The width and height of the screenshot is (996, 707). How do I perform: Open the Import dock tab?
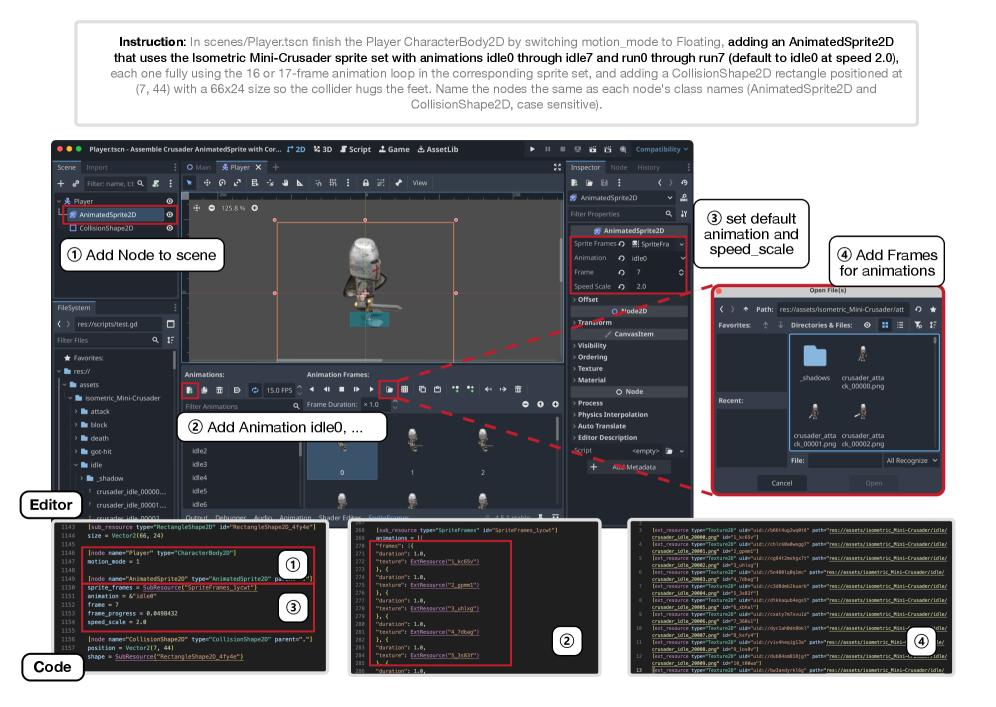97,168
